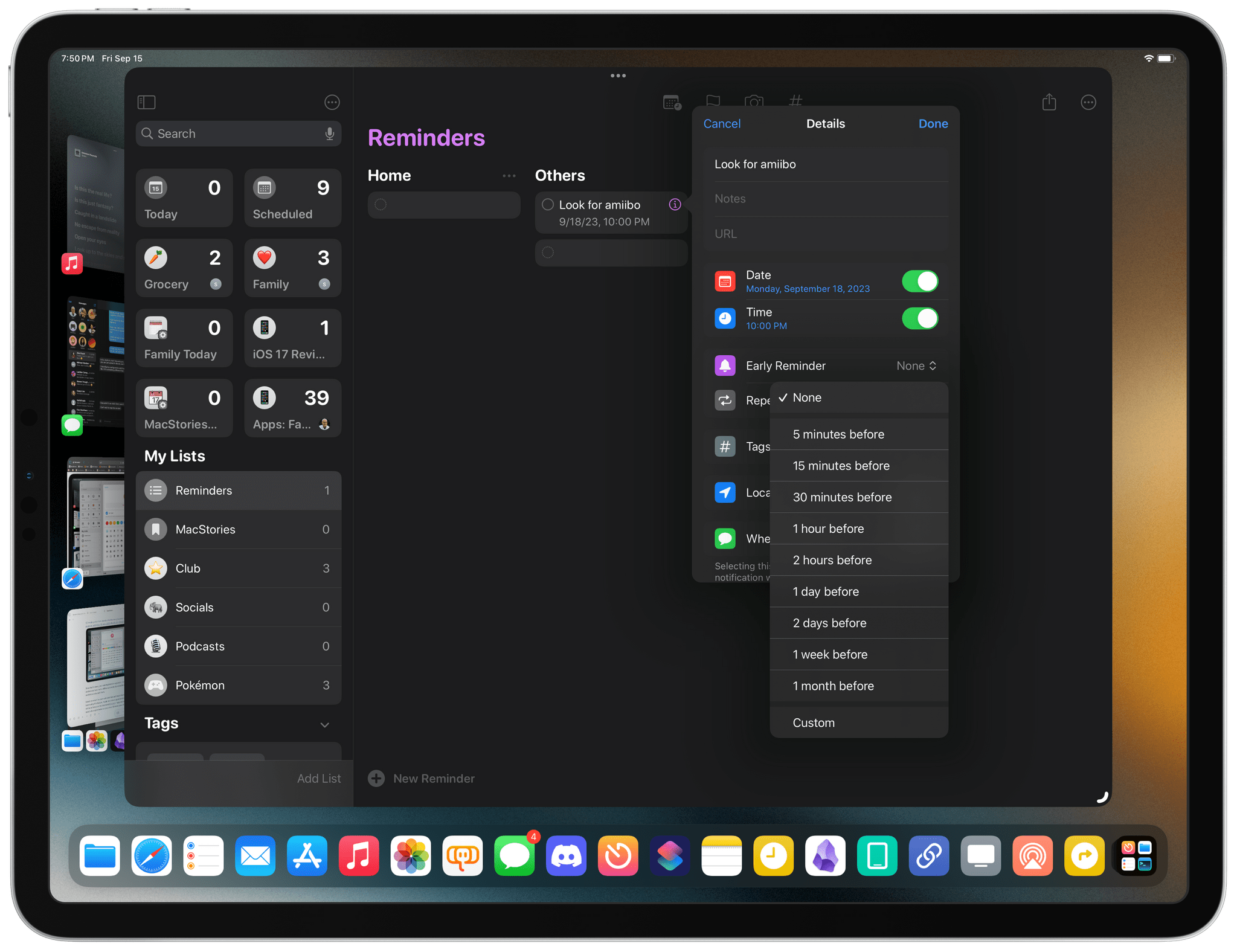
Task: Click the Search field
Action: pos(238,133)
